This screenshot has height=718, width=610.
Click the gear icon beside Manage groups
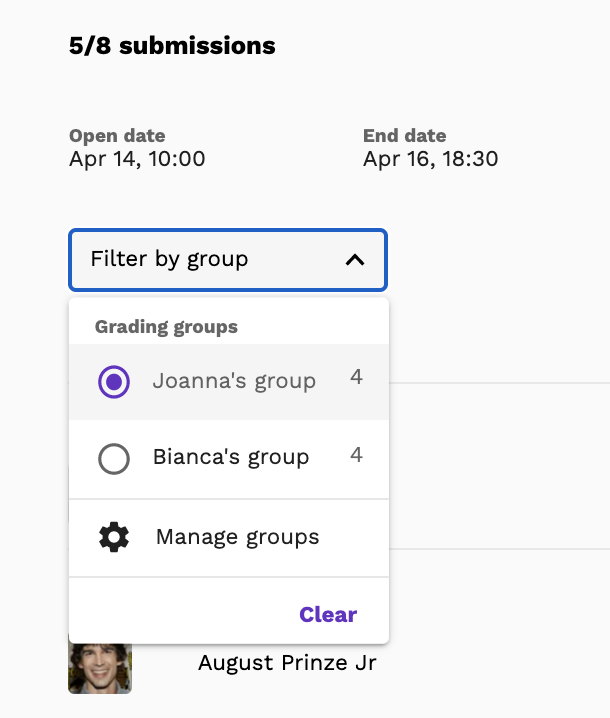114,537
